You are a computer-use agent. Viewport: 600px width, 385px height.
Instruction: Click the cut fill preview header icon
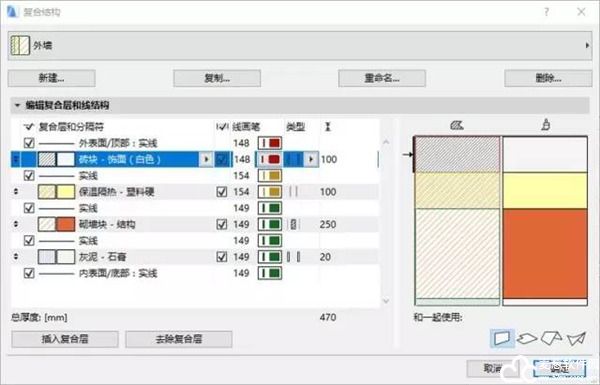pos(457,125)
